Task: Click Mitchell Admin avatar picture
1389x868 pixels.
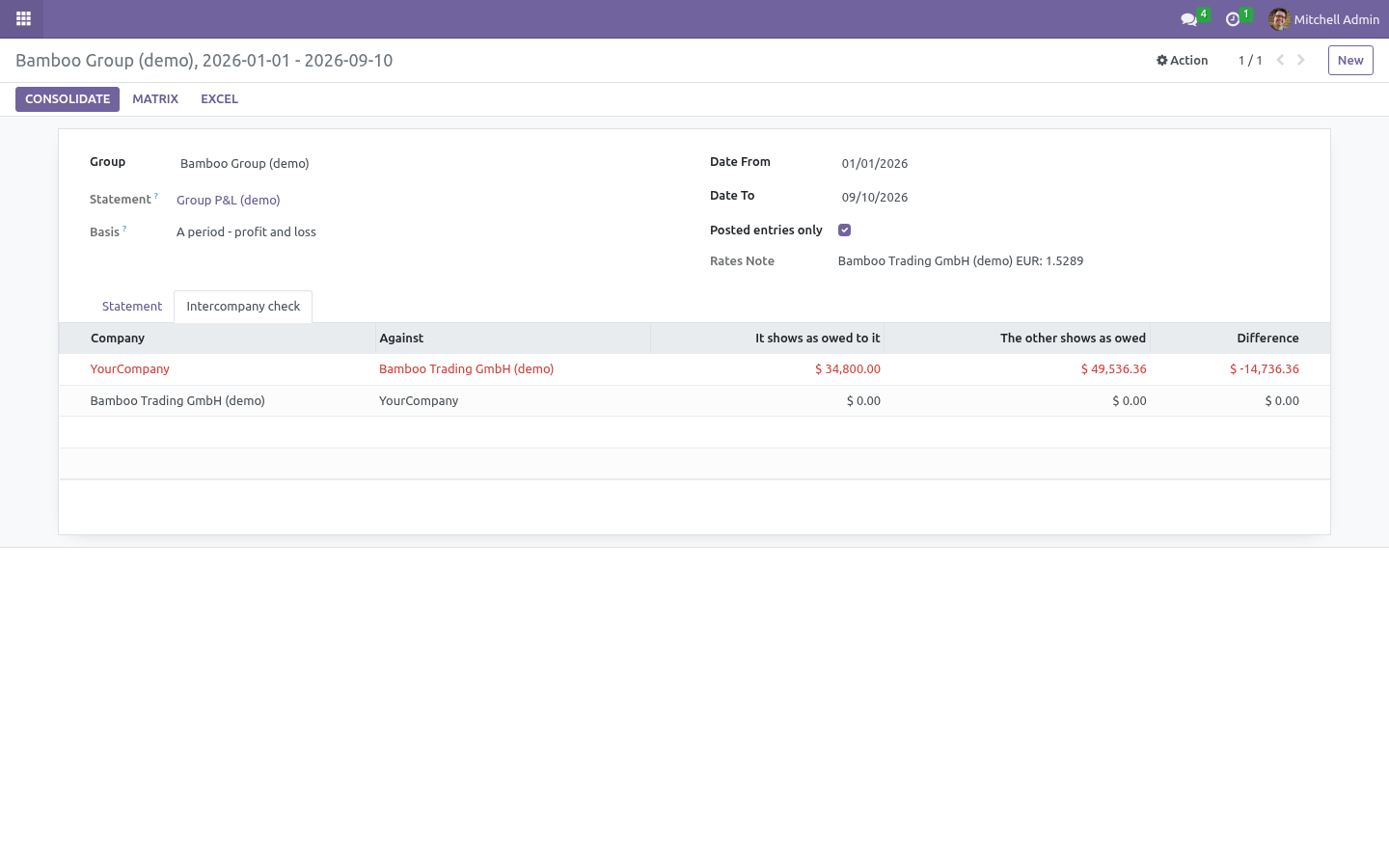Action: 1279,19
